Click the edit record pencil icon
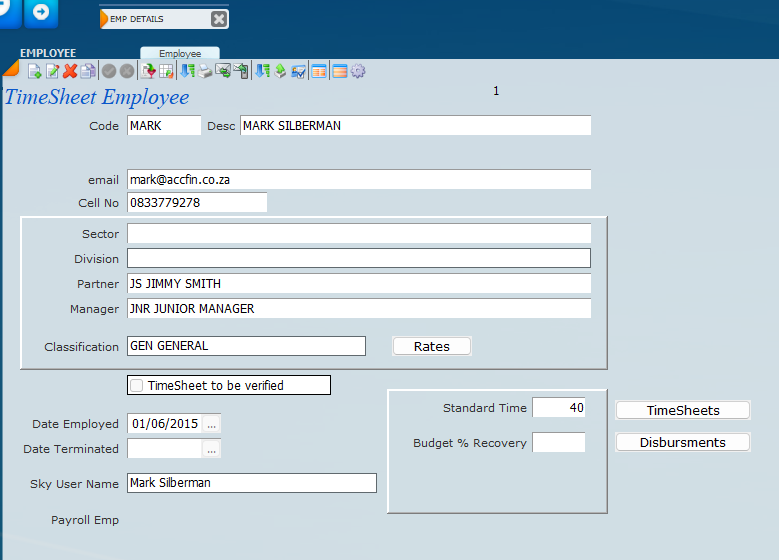The image size is (779, 560). click(52, 71)
